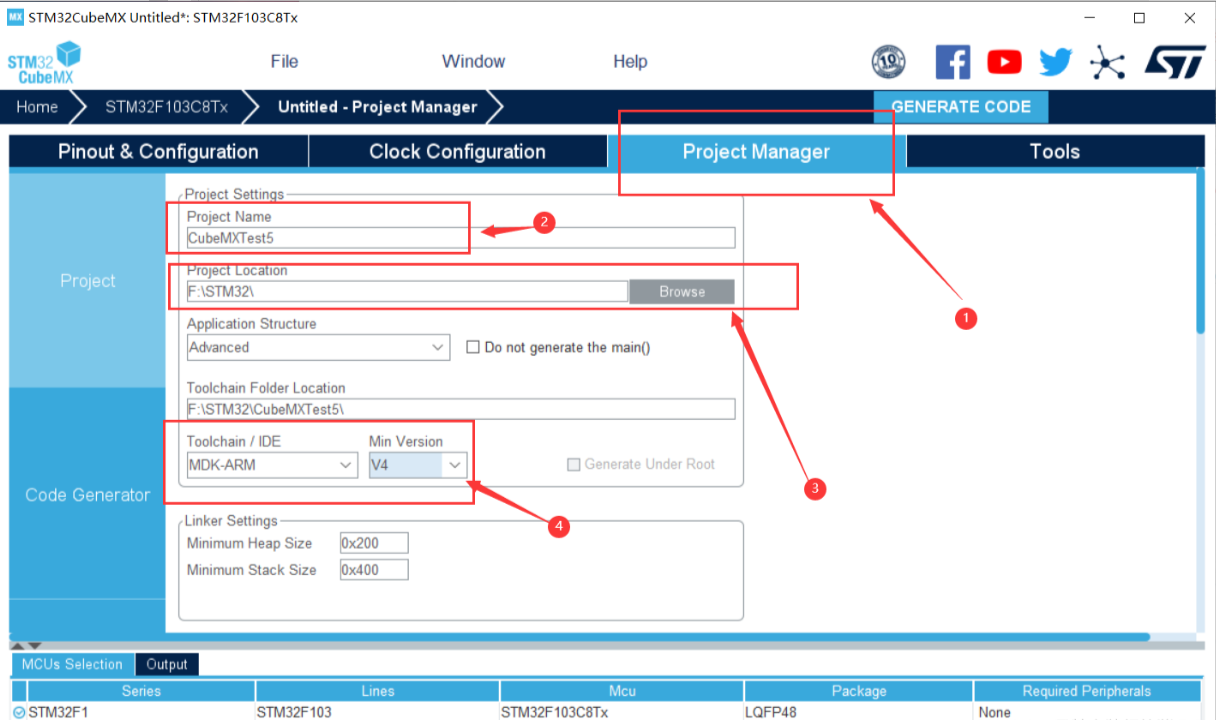Go to Home breadcrumb

37,107
